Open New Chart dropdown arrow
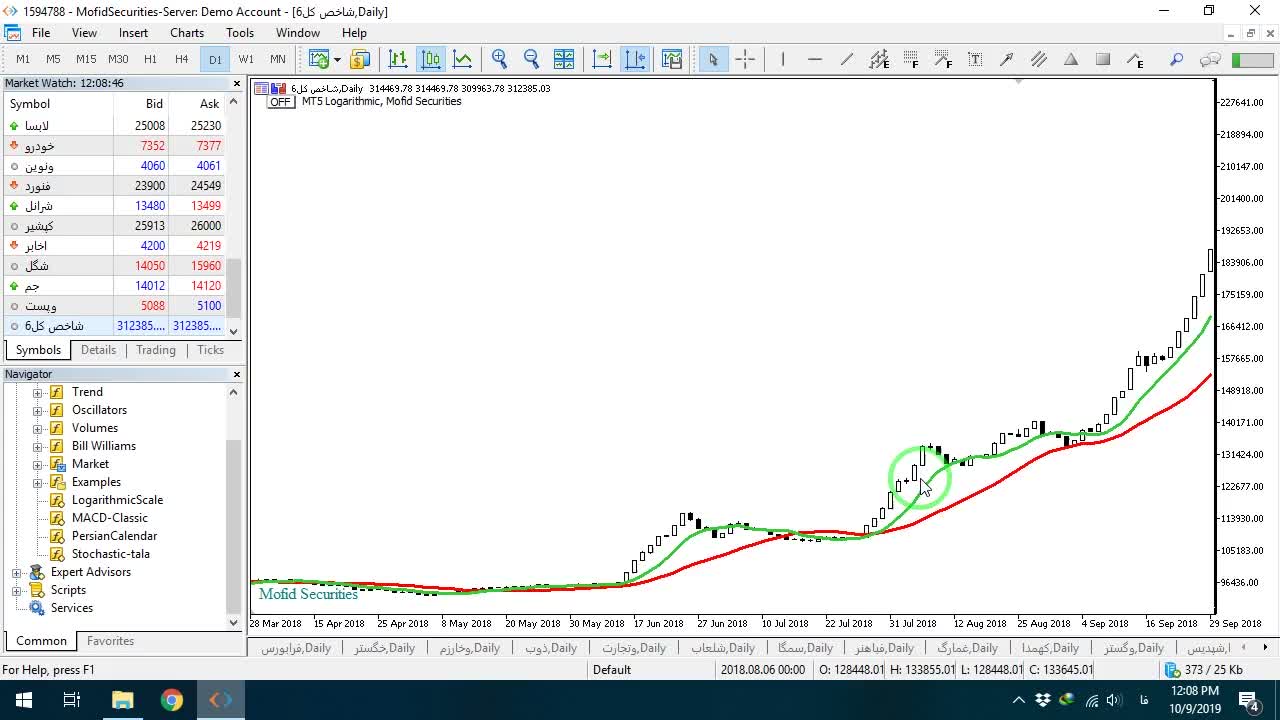Viewport: 1280px width, 720px height. (x=337, y=59)
